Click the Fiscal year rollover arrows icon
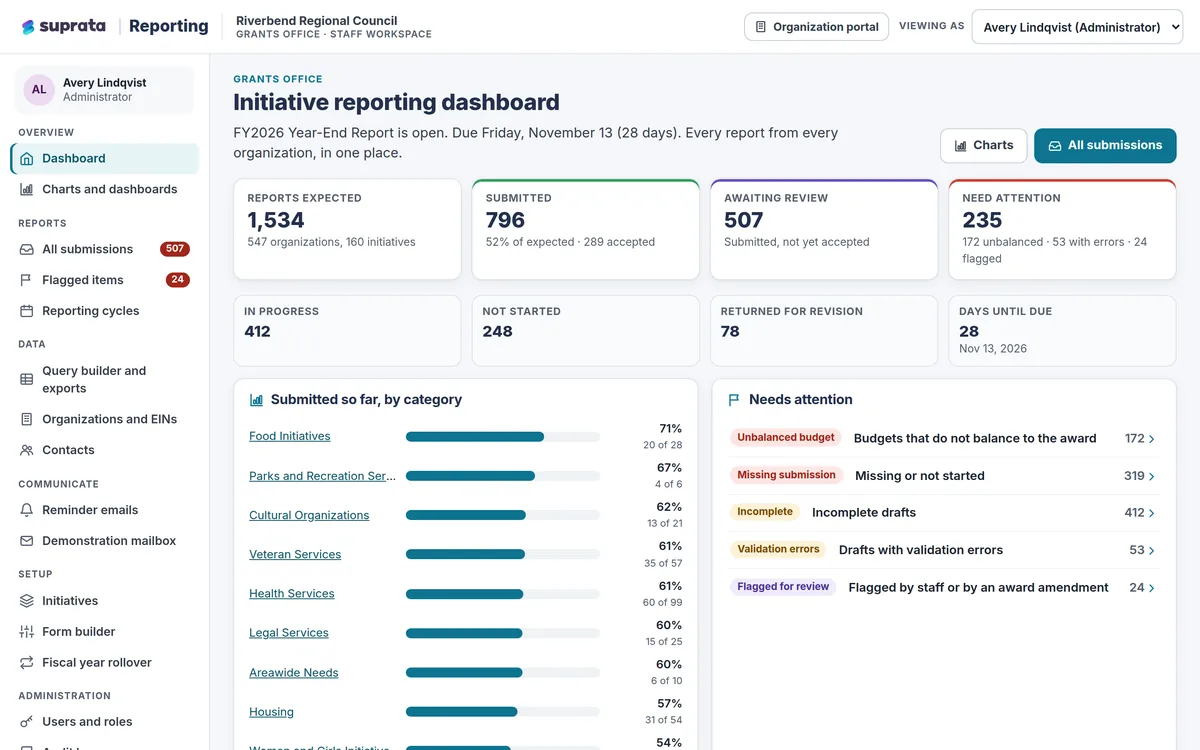 pos(27,662)
